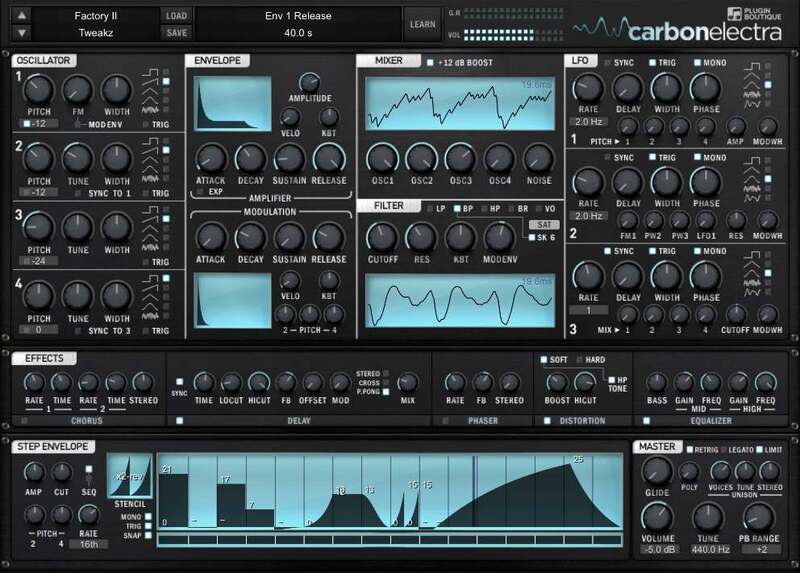Click the Master Glide knob
Viewport: 800px width, 573px height.
pyautogui.click(x=656, y=471)
